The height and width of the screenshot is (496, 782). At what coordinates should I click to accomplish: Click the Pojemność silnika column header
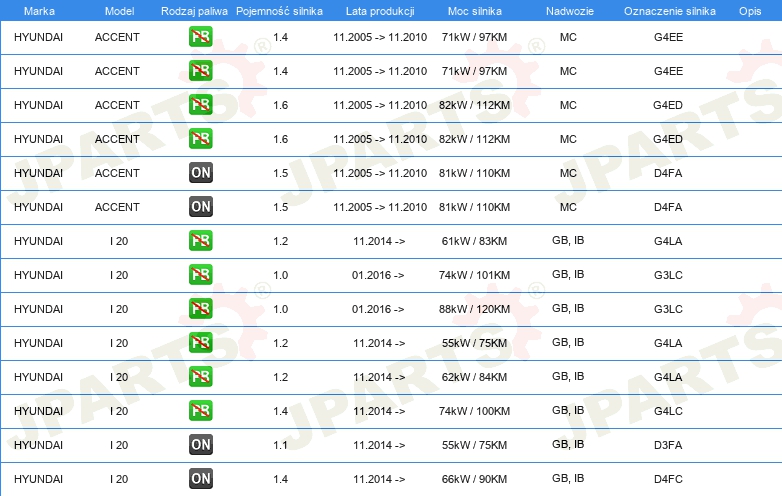279,10
